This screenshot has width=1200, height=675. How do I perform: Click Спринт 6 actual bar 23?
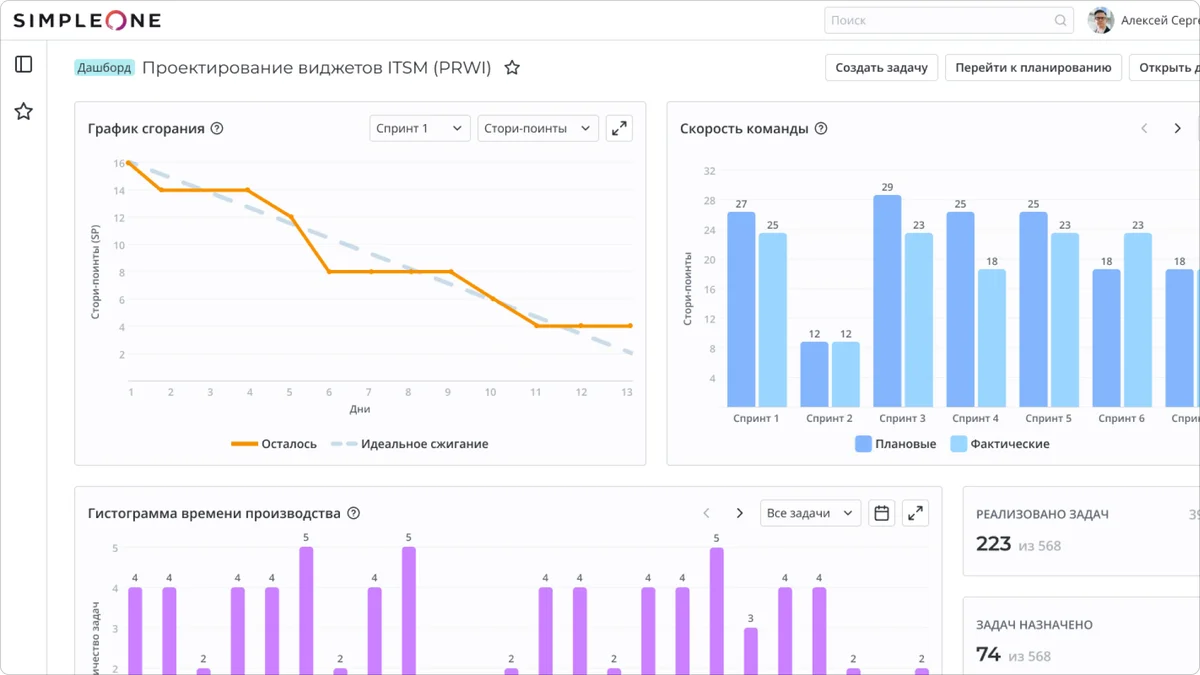tap(1138, 320)
